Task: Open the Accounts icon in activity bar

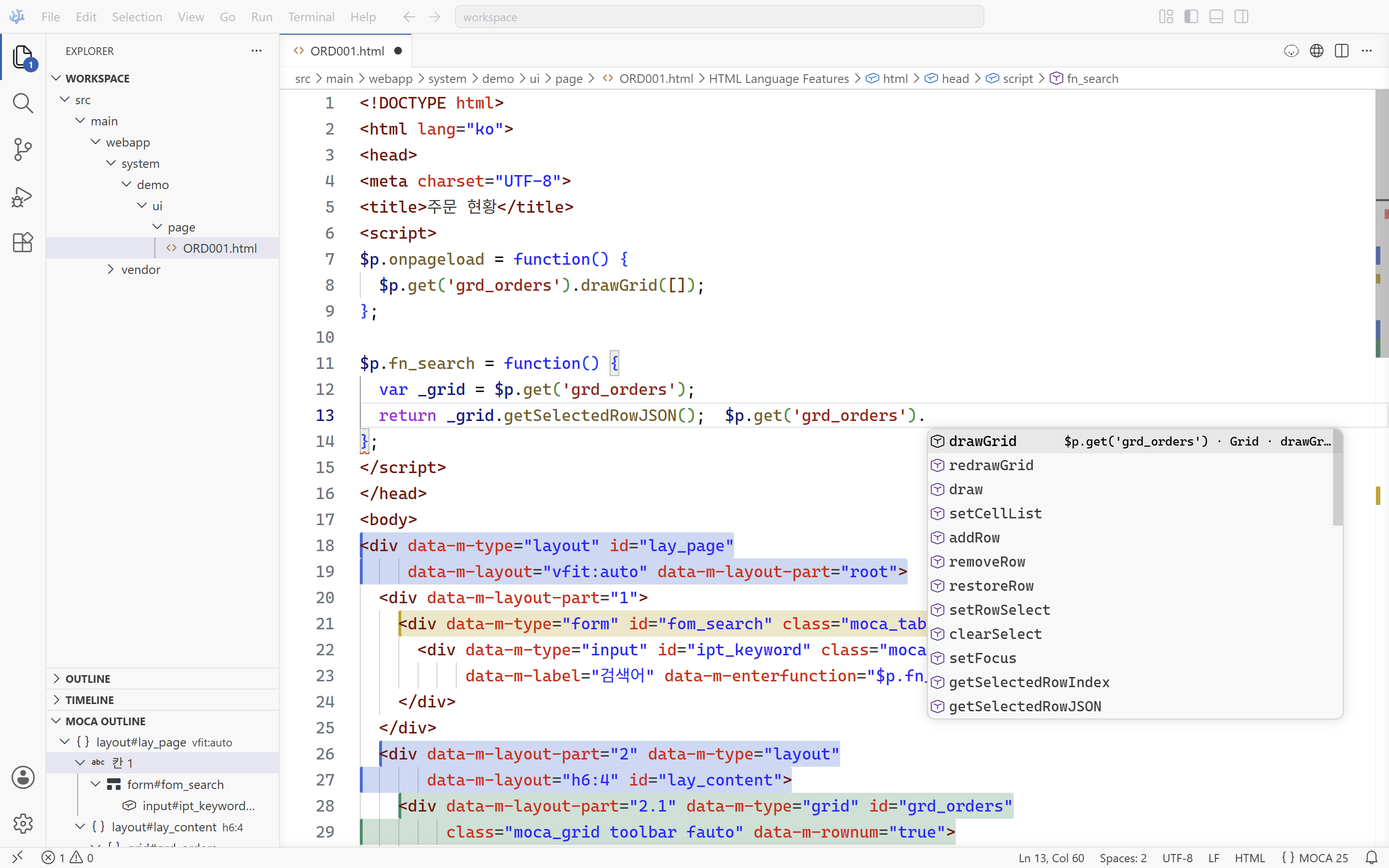Action: [23, 777]
